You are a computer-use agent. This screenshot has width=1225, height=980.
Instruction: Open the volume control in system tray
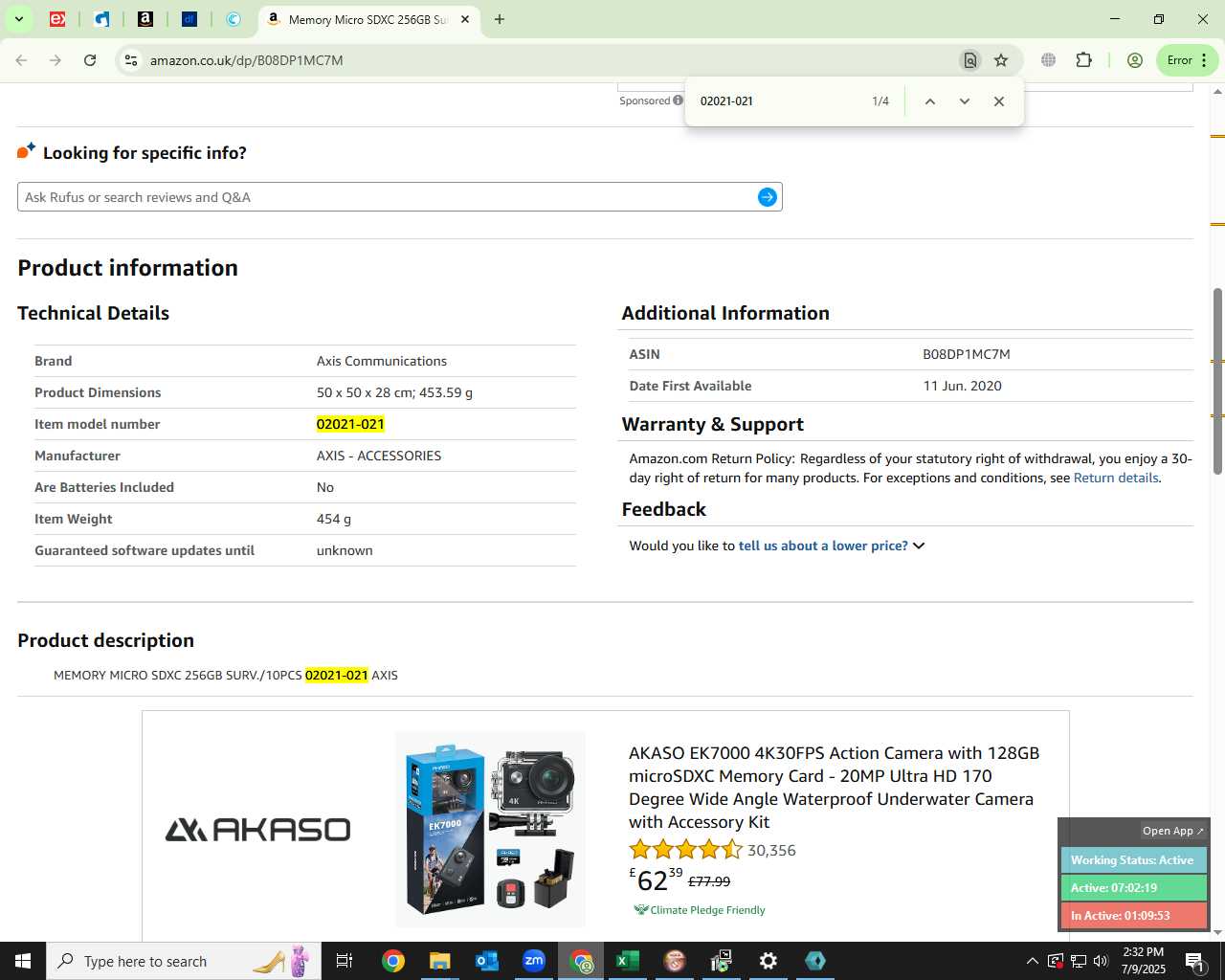1101,961
